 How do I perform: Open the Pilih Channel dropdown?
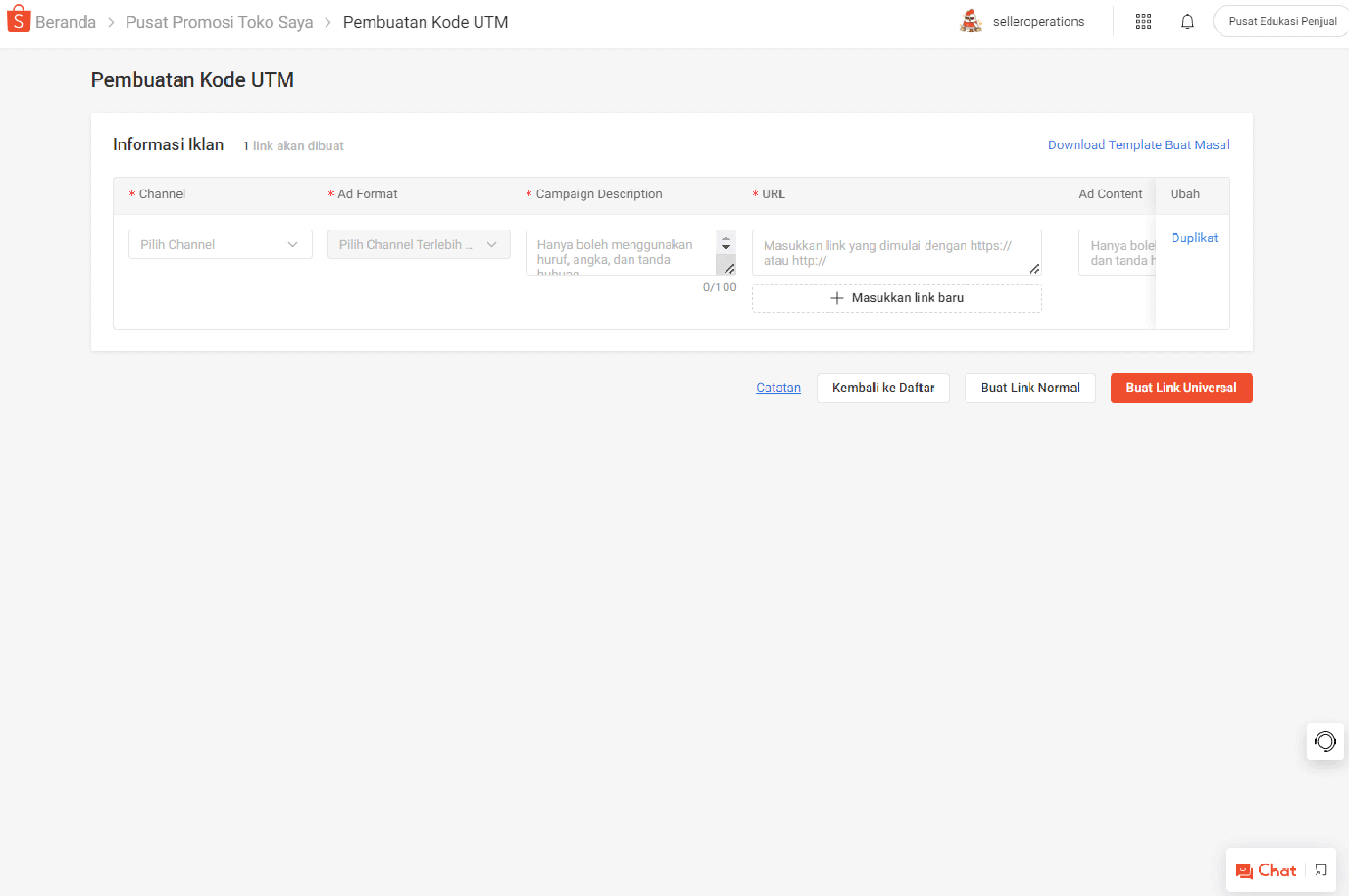tap(220, 245)
